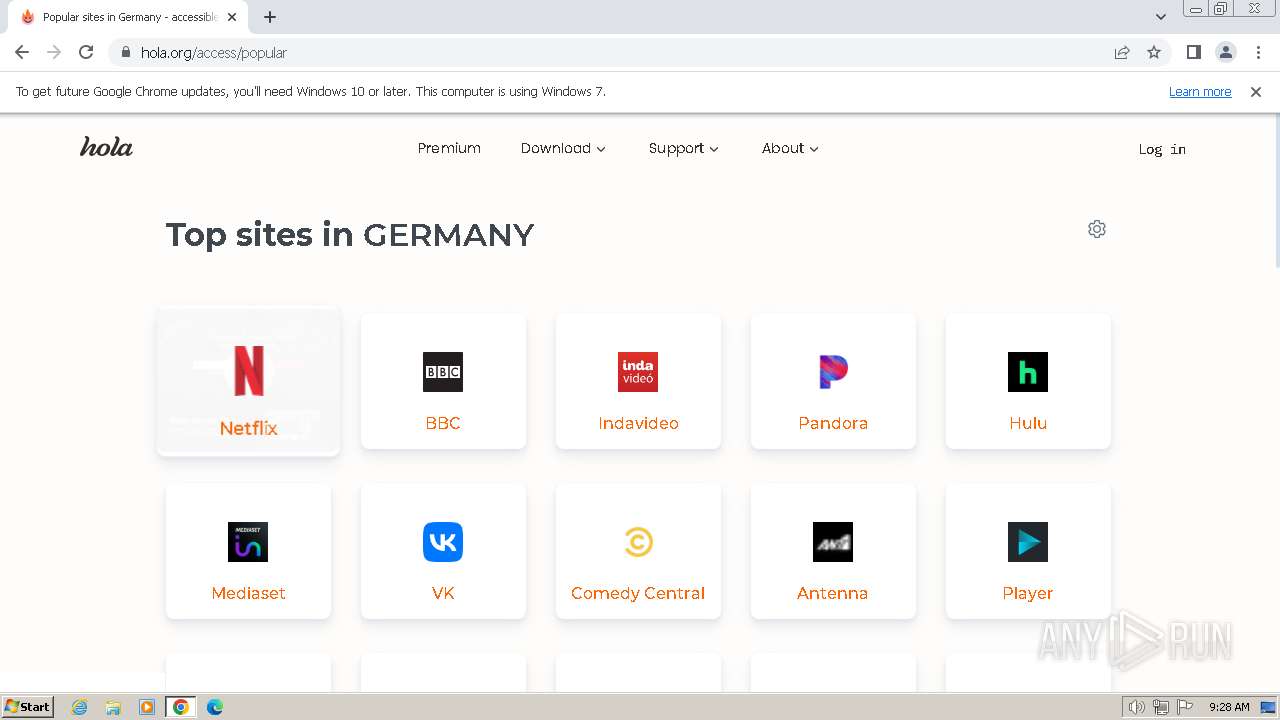
Task: Click the VK text link
Action: 443,593
